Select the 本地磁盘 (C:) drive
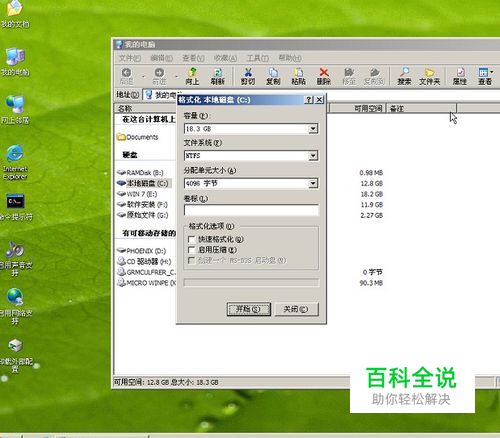Viewport: 500px width, 438px height. pos(143,183)
